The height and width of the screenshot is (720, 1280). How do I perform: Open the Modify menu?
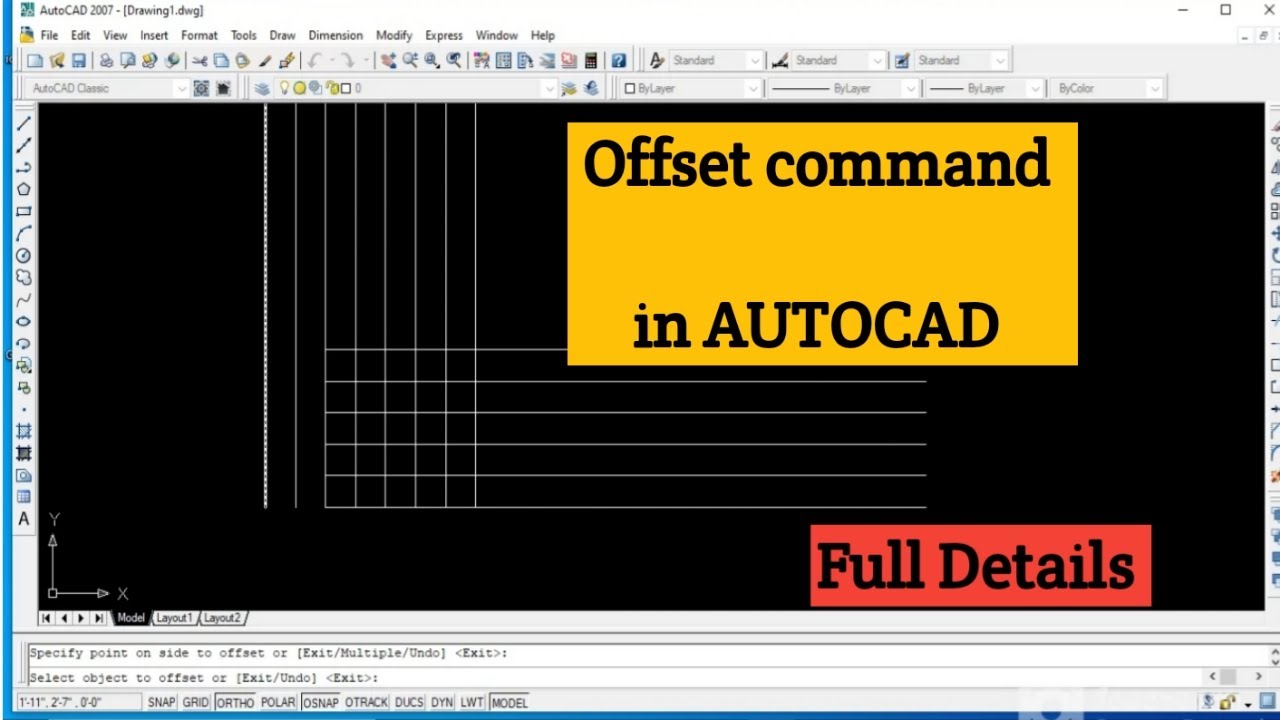[x=394, y=35]
